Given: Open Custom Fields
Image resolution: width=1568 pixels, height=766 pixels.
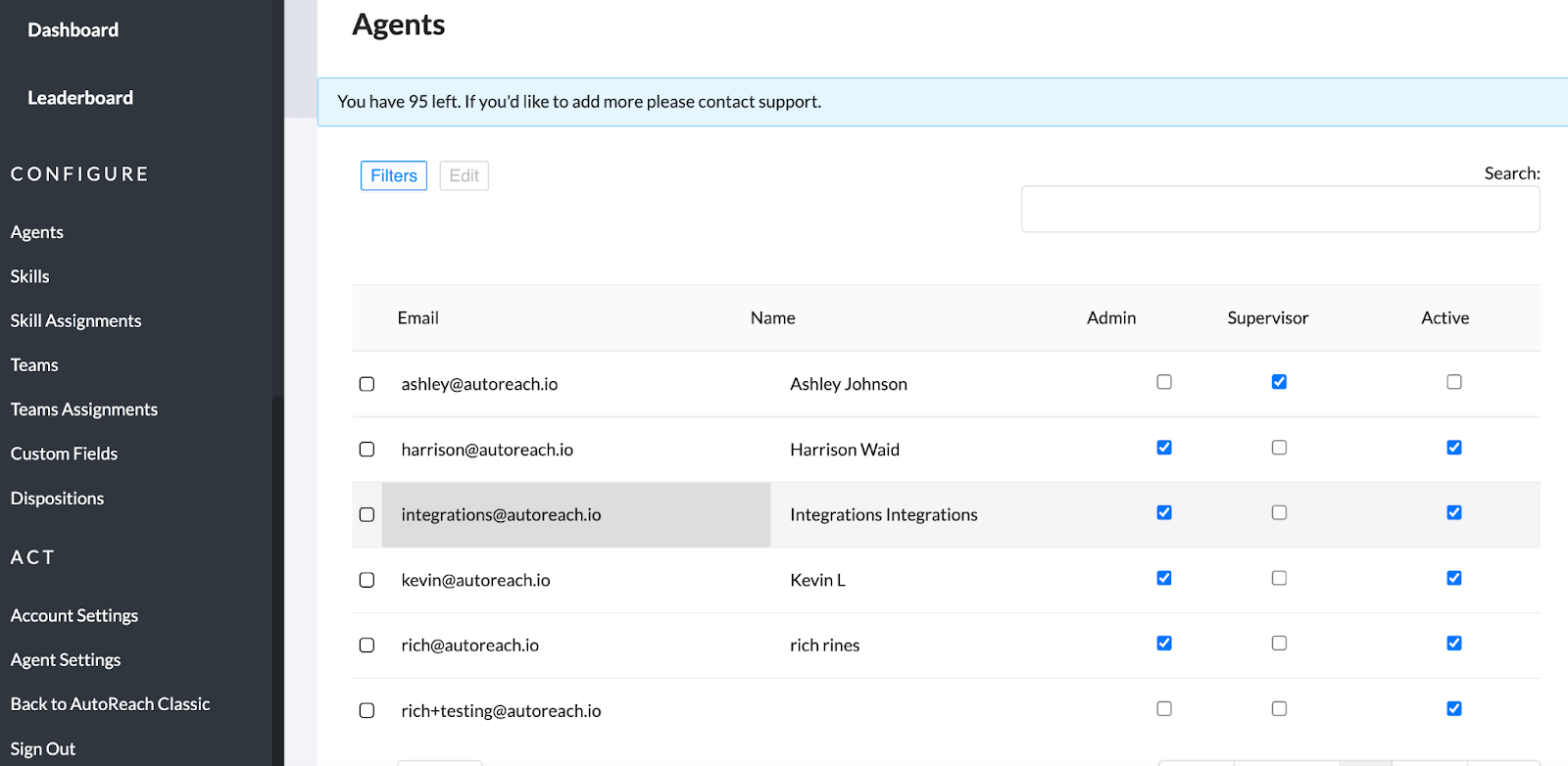Looking at the screenshot, I should click(65, 454).
